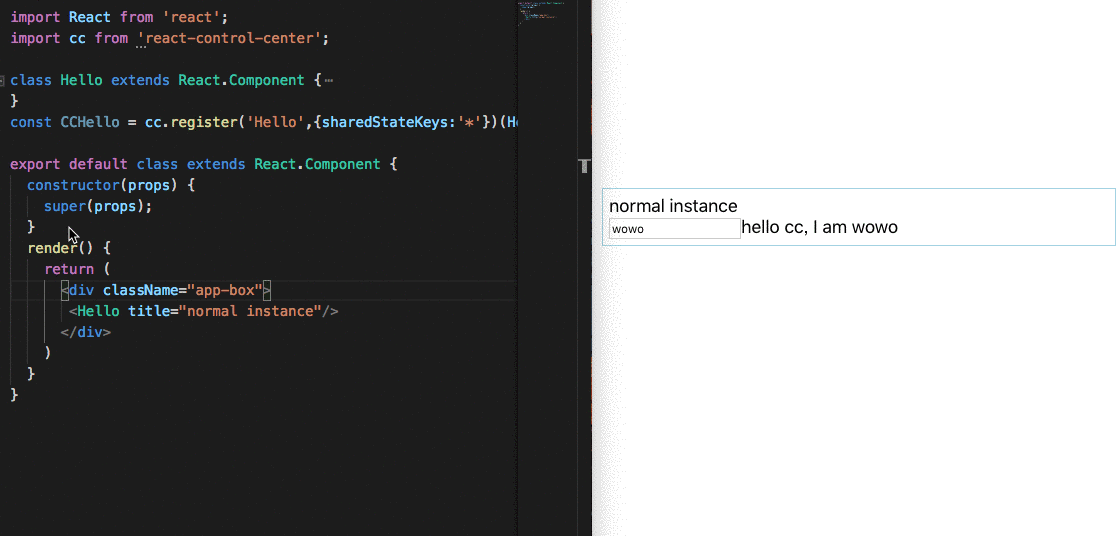Click the render() method line
Image resolution: width=1117 pixels, height=536 pixels.
click(x=69, y=249)
